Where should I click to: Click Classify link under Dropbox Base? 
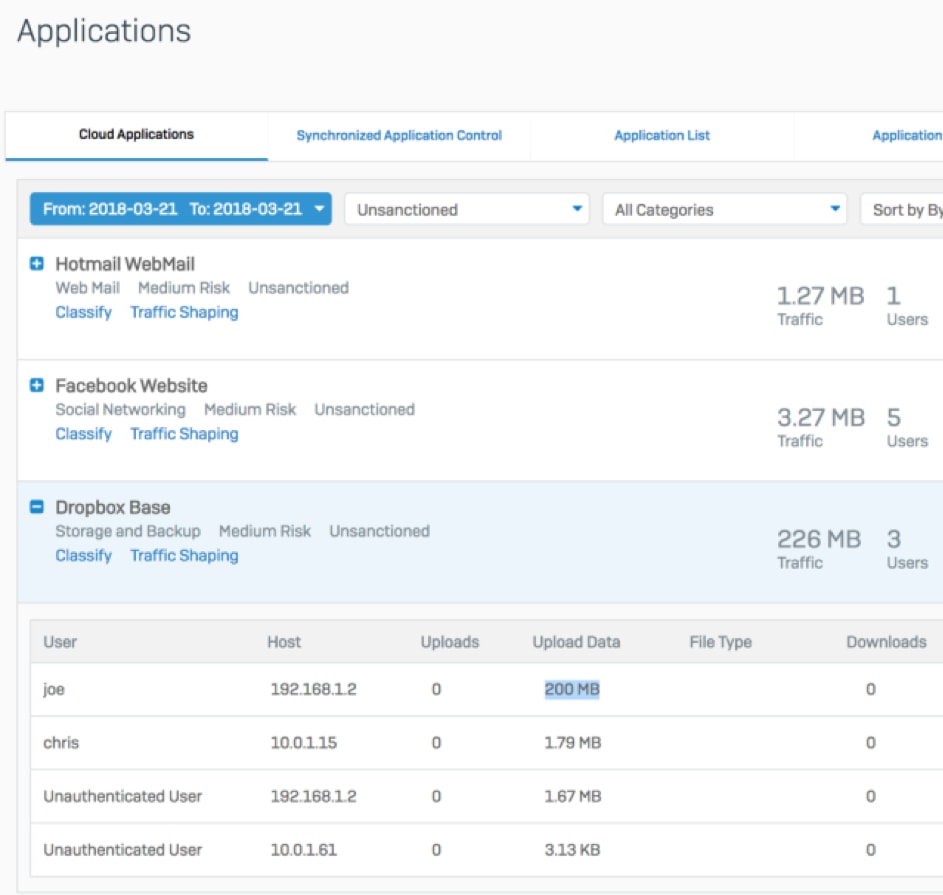point(83,556)
